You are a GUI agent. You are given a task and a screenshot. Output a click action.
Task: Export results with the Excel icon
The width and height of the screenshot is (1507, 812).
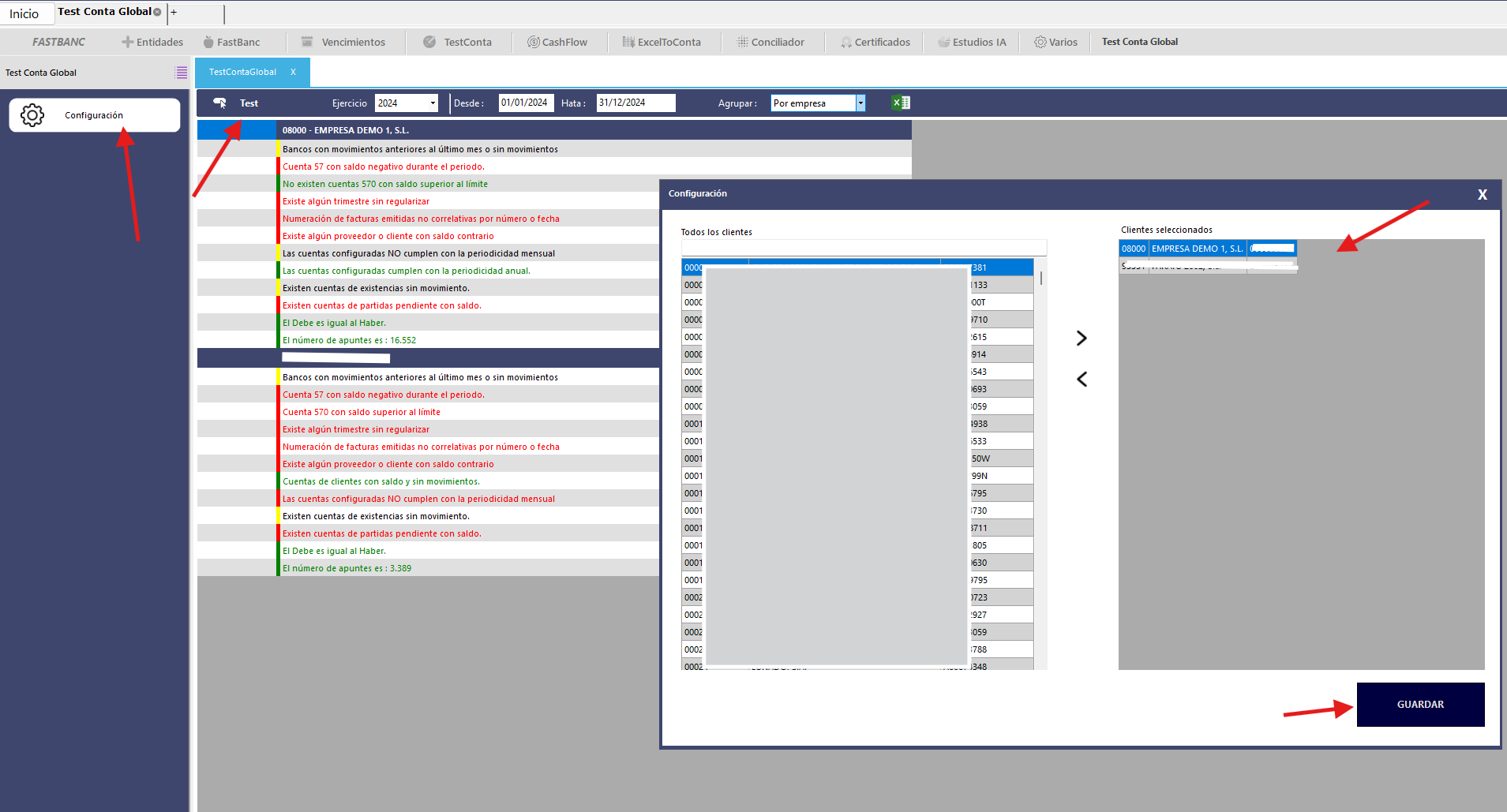901,103
